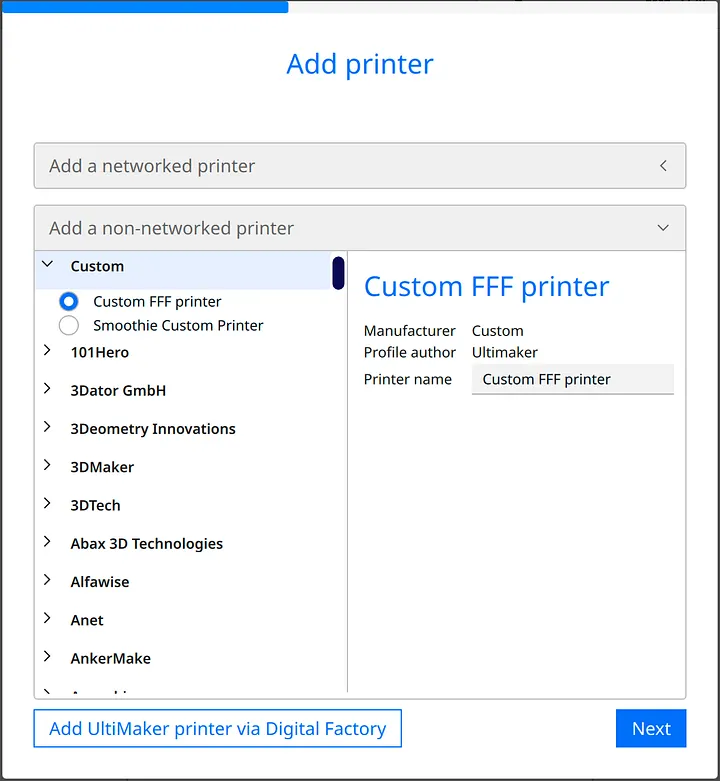The height and width of the screenshot is (781, 720).
Task: Select Smoothie Custom Printer radio button
Action: pos(69,325)
